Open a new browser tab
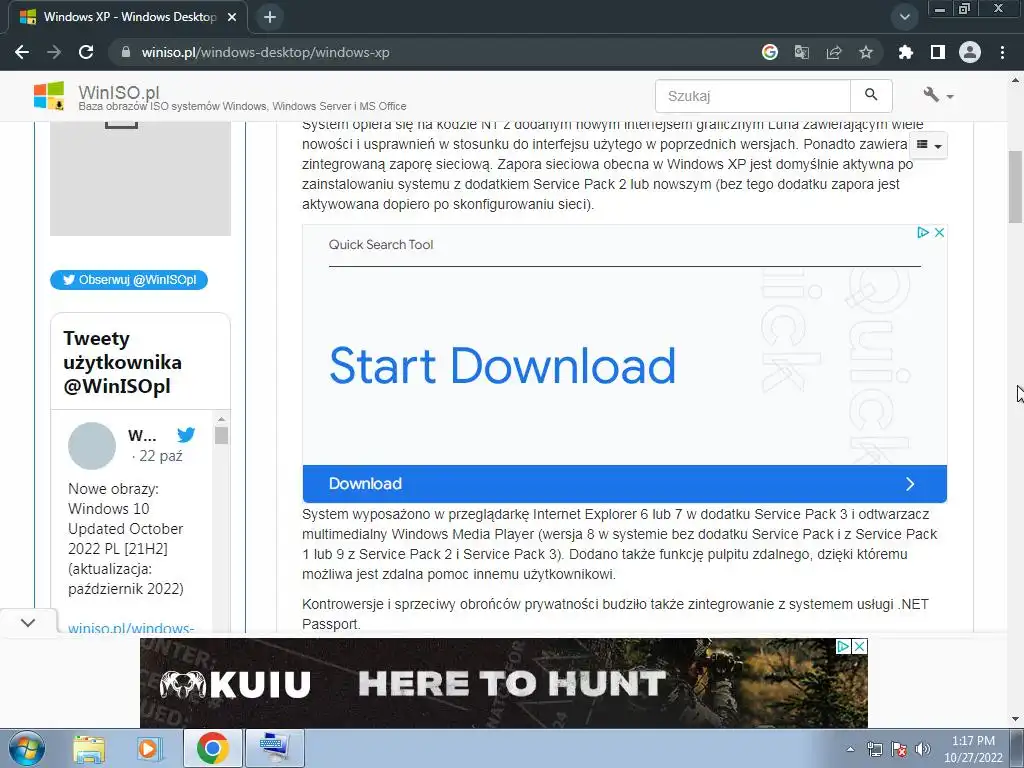1024x768 pixels. tap(270, 17)
